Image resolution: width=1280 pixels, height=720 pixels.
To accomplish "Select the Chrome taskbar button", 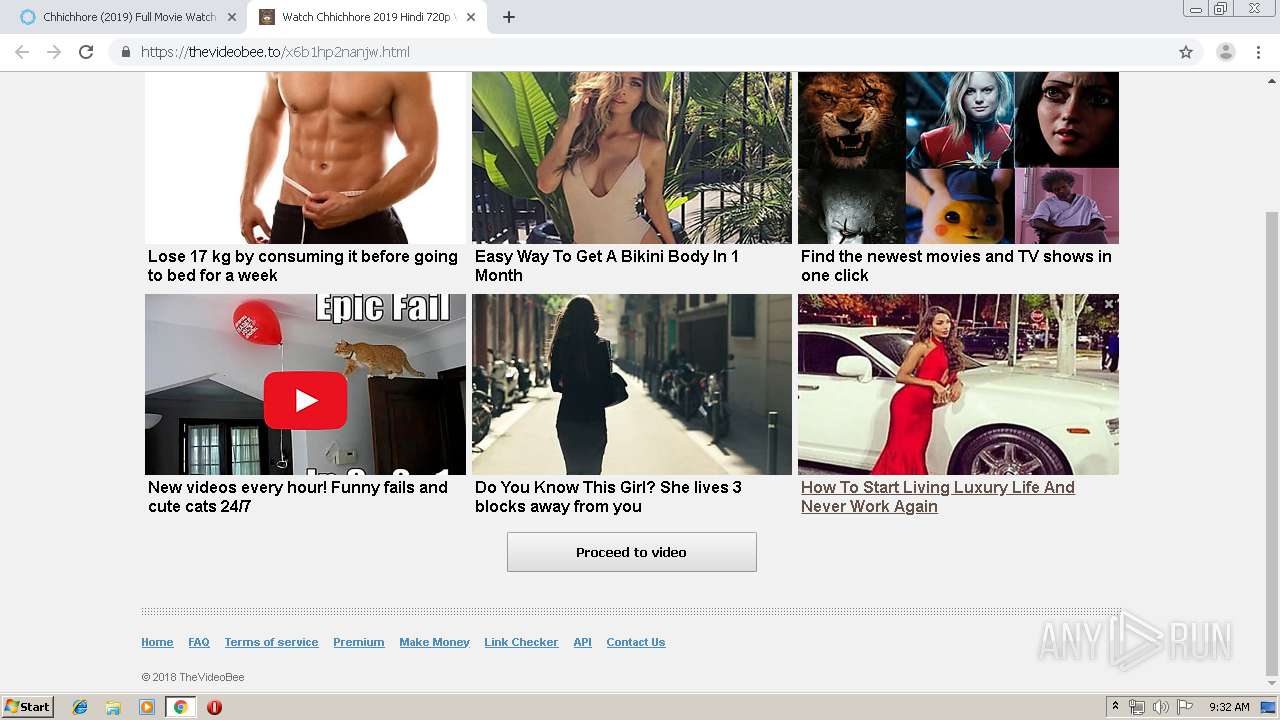I will [x=180, y=707].
